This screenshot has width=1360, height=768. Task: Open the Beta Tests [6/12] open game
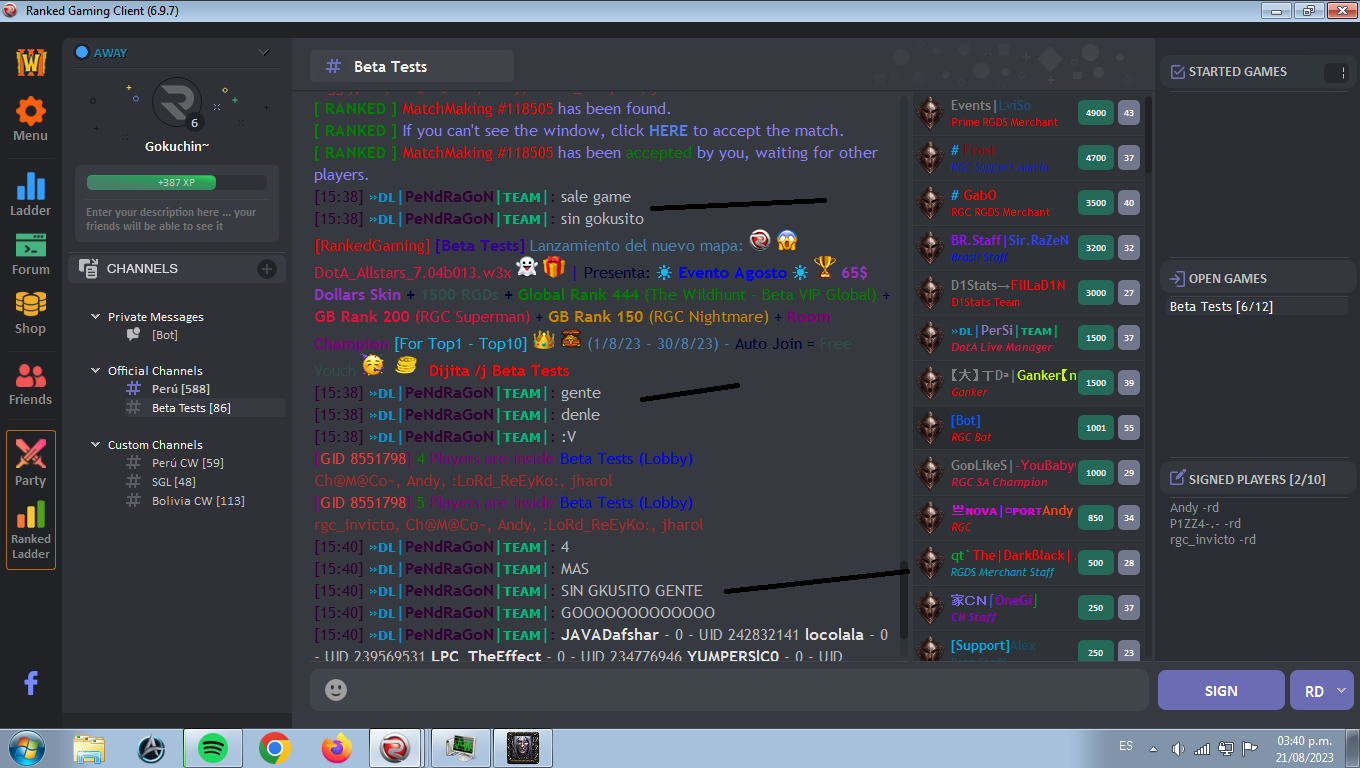pos(1221,306)
